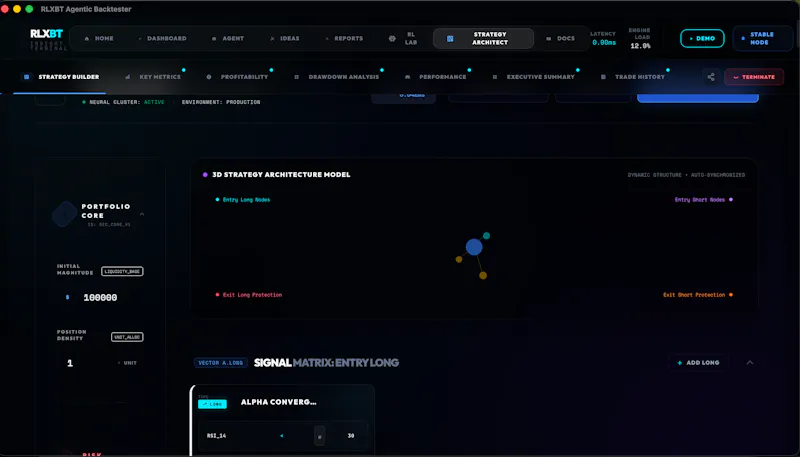Click the Alpha Converg... card title
The height and width of the screenshot is (457, 800).
(279, 402)
